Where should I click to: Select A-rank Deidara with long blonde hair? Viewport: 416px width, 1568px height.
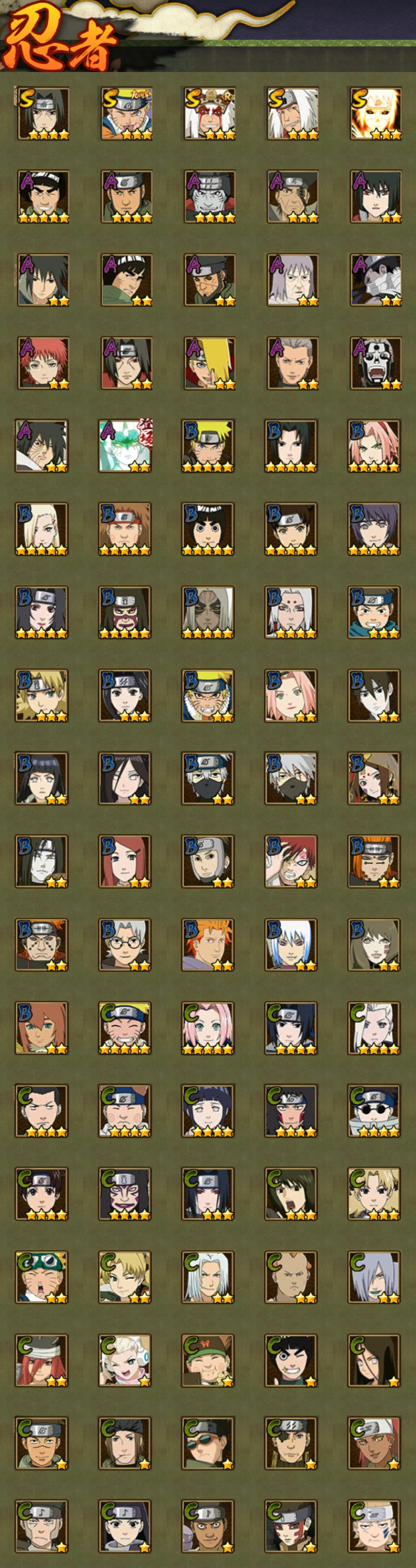coord(208,363)
